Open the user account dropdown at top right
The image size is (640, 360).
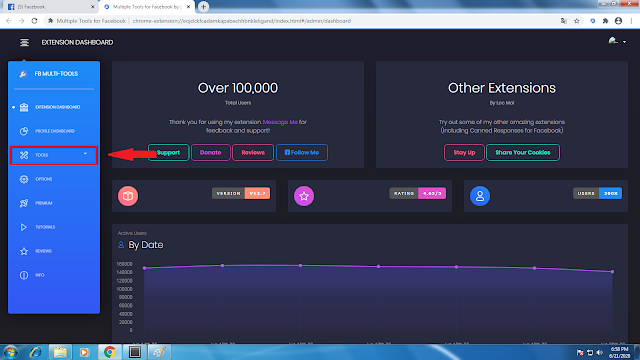click(617, 41)
